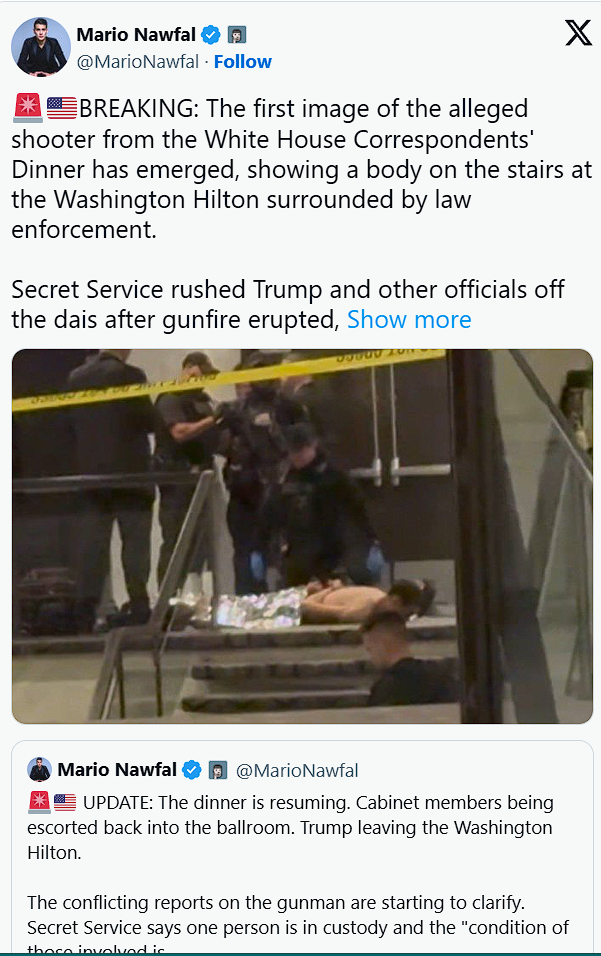The image size is (601, 956).
Task: Open the Mario Nawfal display name at the top
Action: (x=136, y=35)
